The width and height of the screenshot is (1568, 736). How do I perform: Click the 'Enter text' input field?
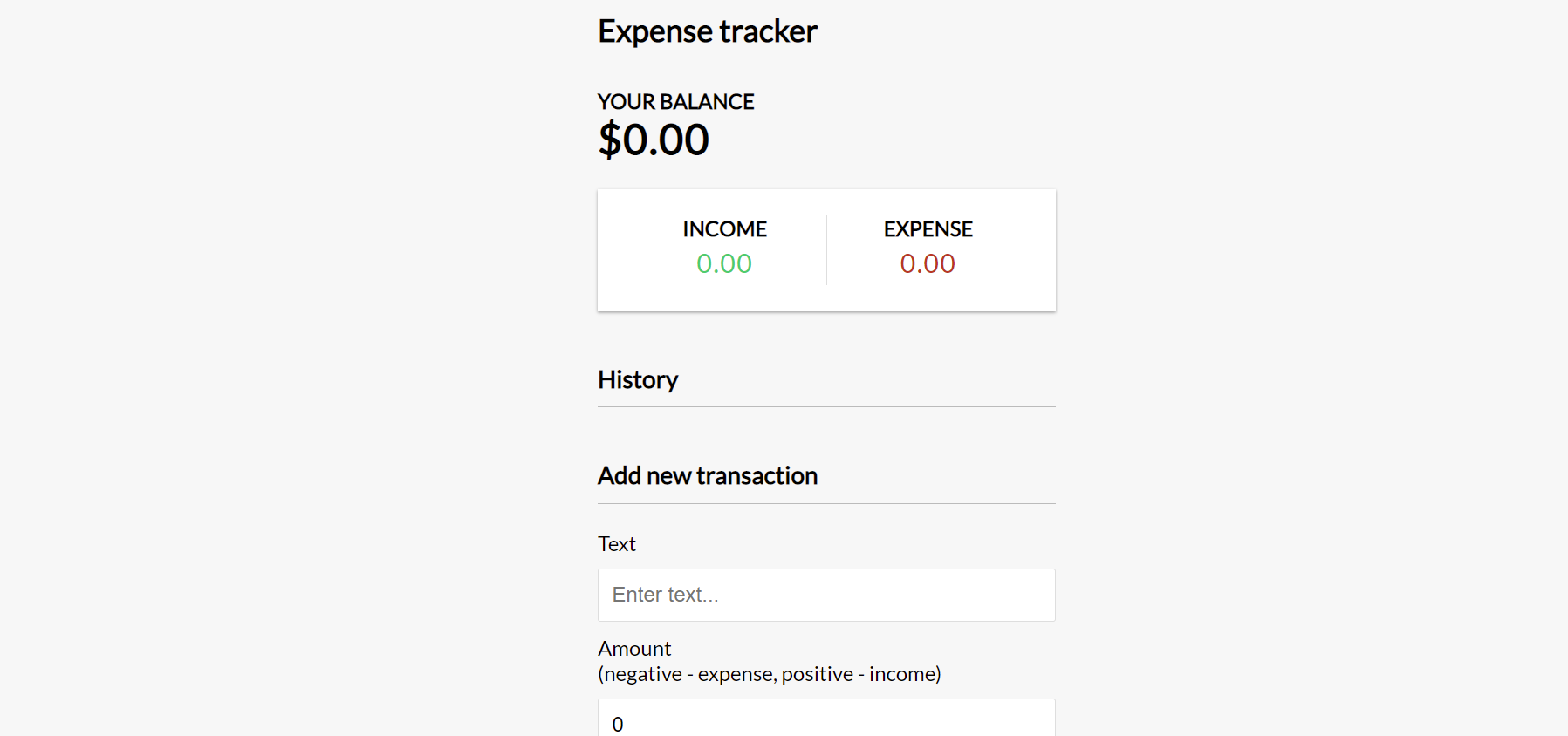pyautogui.click(x=825, y=595)
